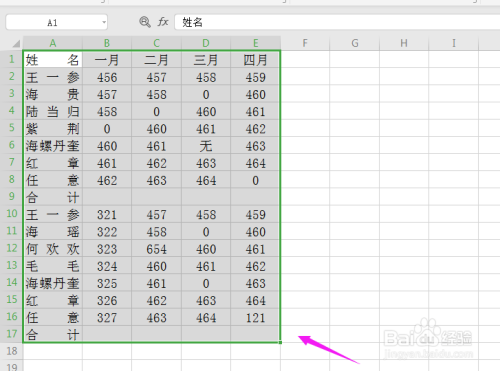Select 红章 in row 7
Viewport: 500px width, 371px height.
53,163
